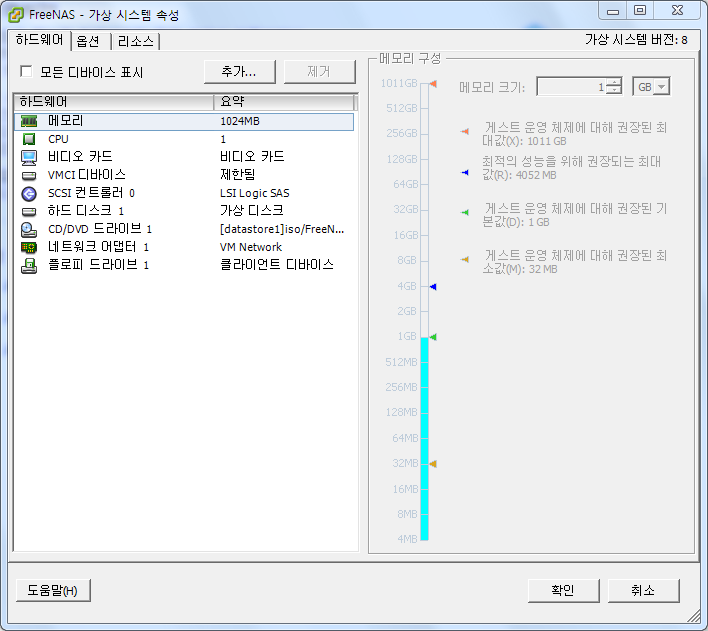Select the 하드 디스크 1 row label
The image size is (708, 631).
click(86, 211)
